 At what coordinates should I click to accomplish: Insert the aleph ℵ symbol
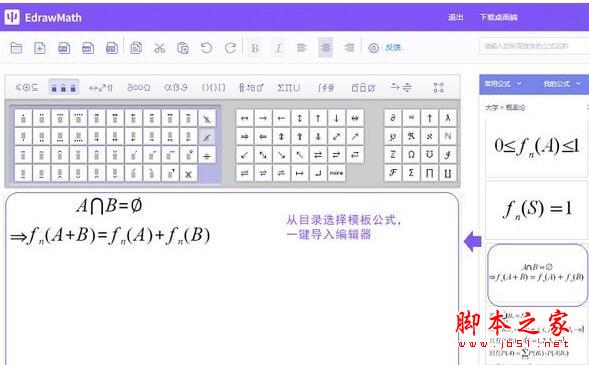coord(429,136)
